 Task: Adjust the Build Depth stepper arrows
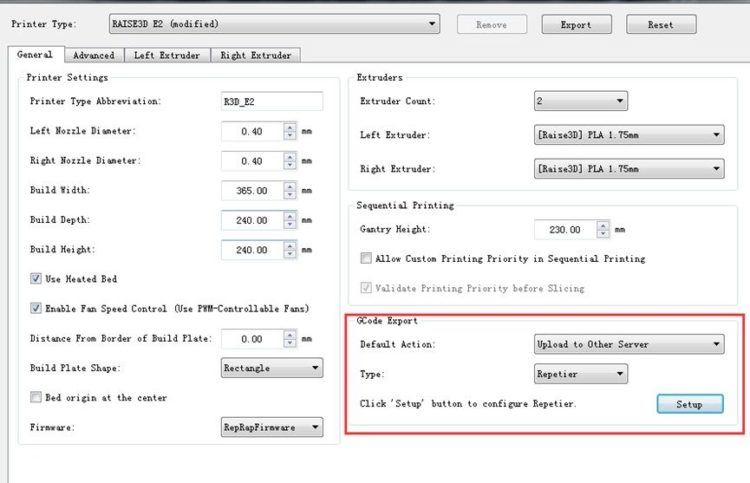click(290, 220)
